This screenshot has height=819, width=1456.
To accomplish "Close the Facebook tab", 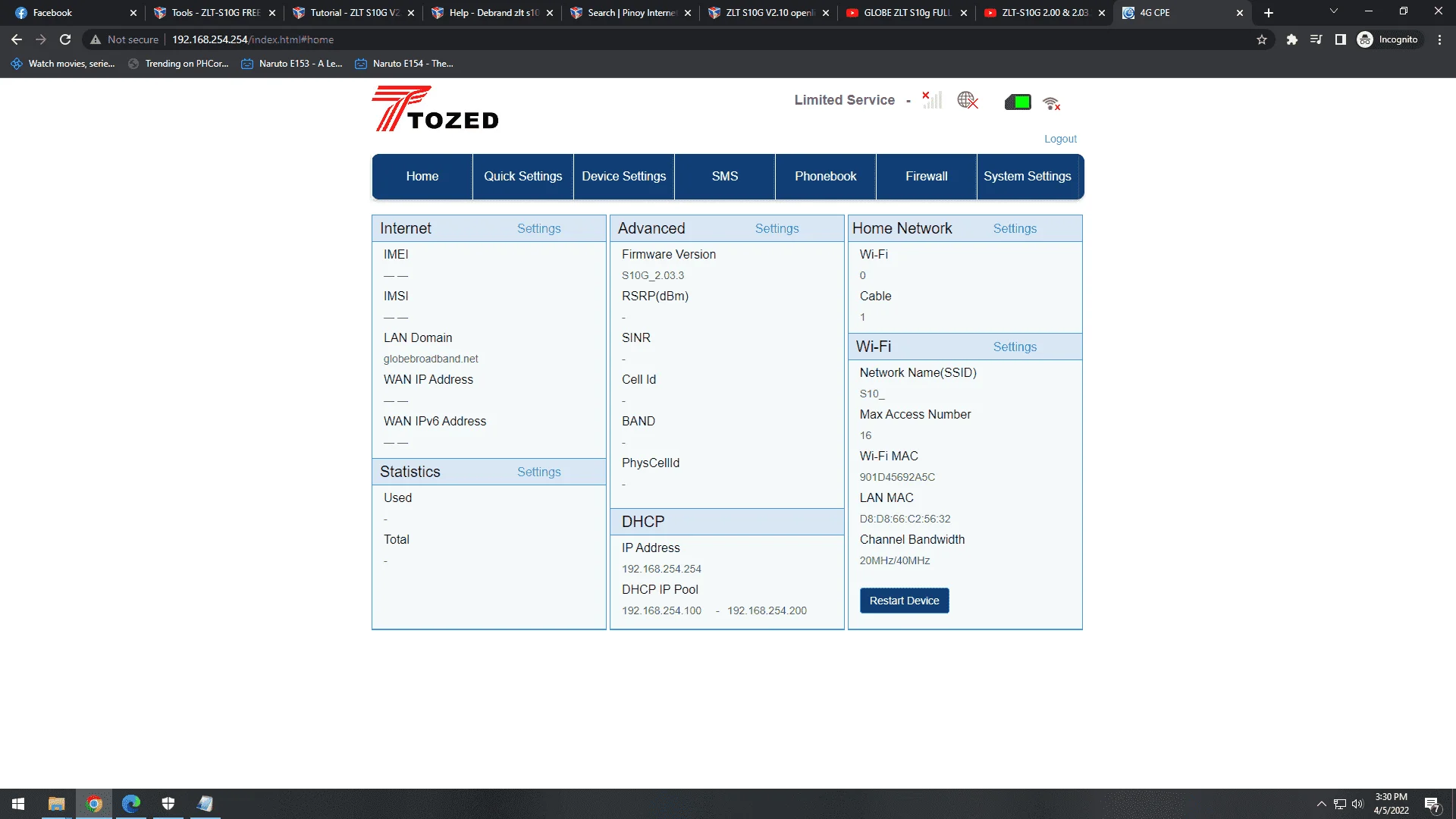I will point(133,13).
